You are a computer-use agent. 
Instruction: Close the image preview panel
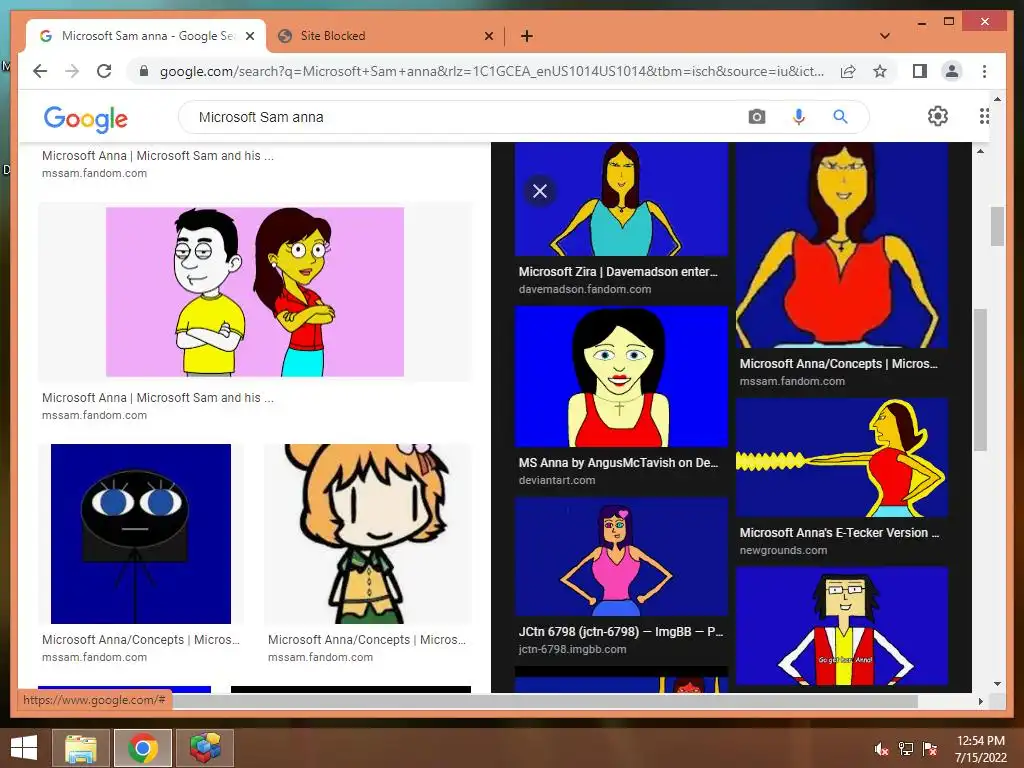[539, 191]
